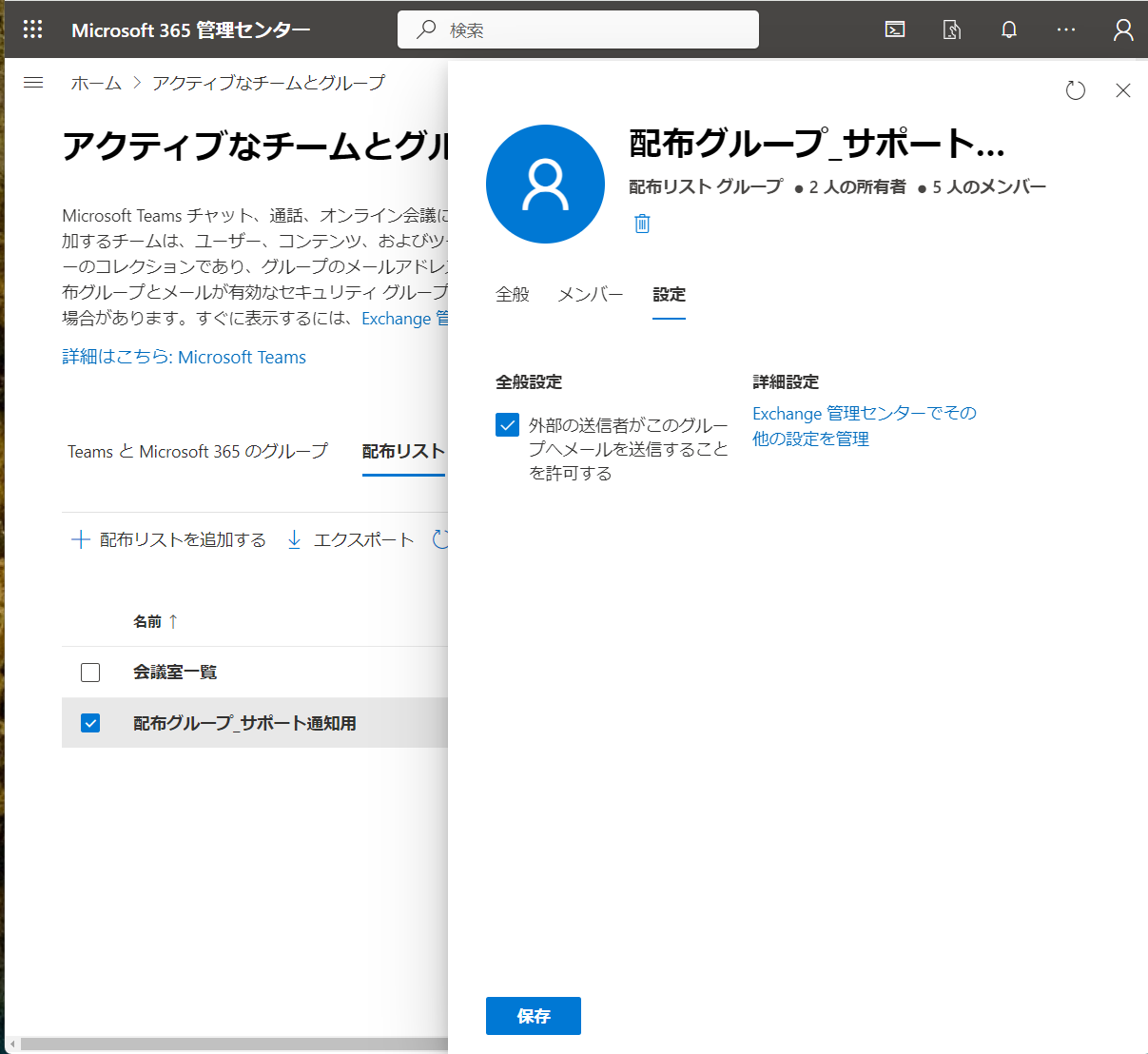Click the 配布グループ_サポート通知用 group name
1148x1054 pixels.
(x=244, y=723)
